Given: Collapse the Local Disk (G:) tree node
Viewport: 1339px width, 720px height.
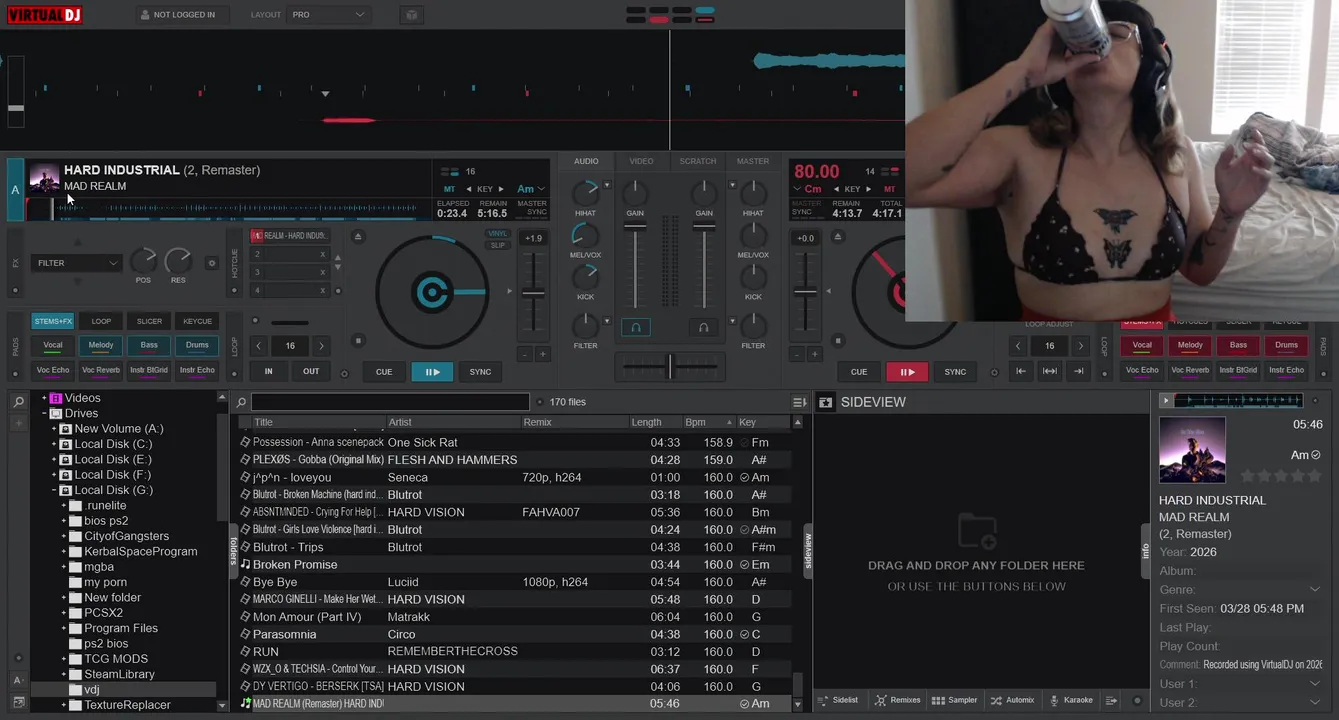Looking at the screenshot, I should 54,490.
